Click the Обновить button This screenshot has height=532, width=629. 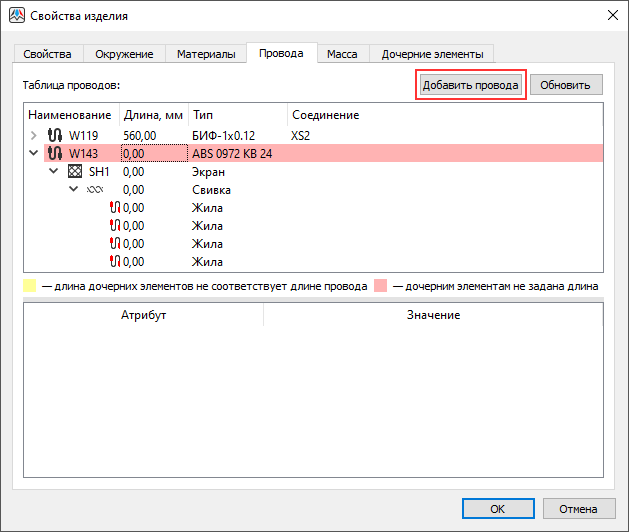(x=566, y=85)
